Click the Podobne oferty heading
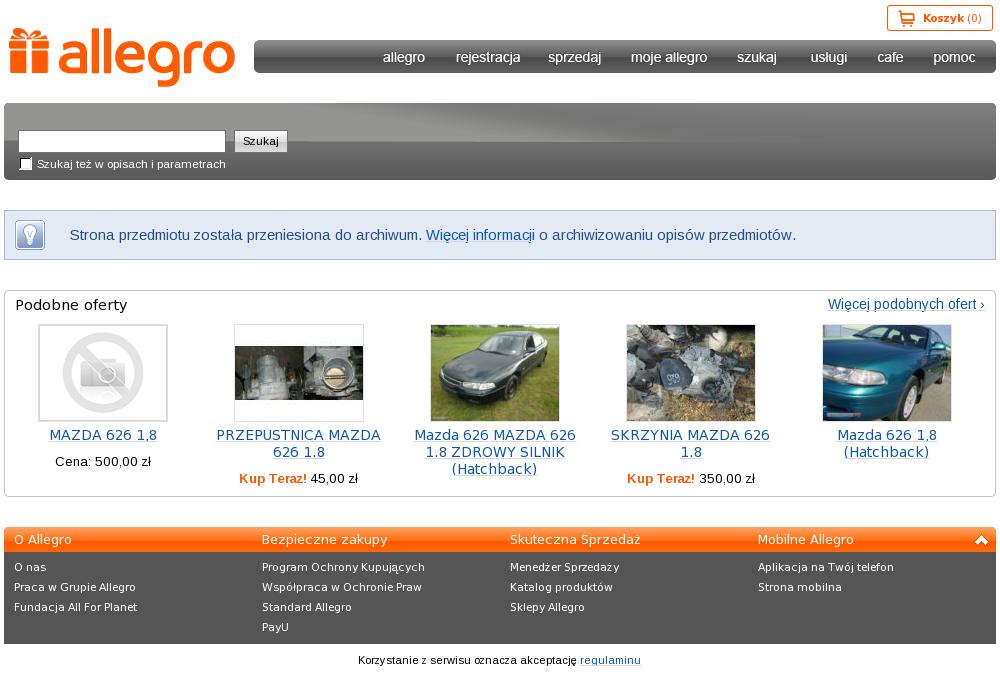Viewport: 1000px width, 680px height. pos(71,305)
